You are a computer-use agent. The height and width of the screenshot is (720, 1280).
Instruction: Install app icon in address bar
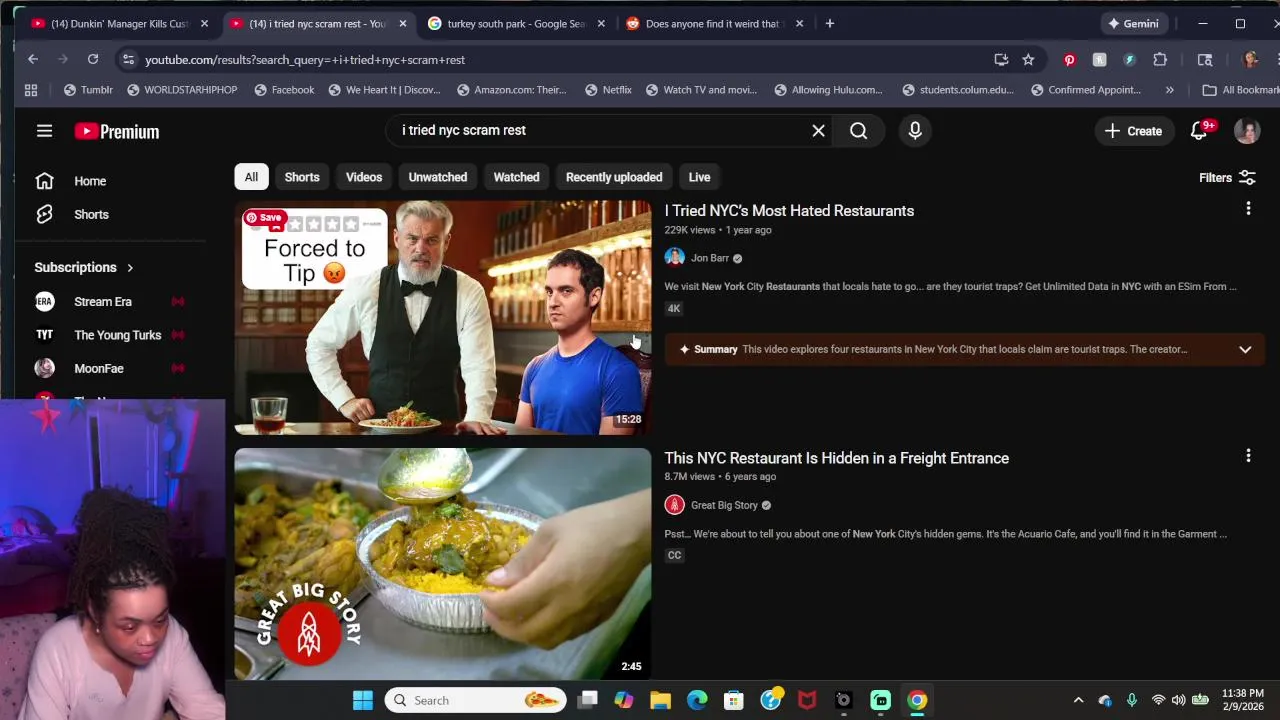pos(1001,60)
